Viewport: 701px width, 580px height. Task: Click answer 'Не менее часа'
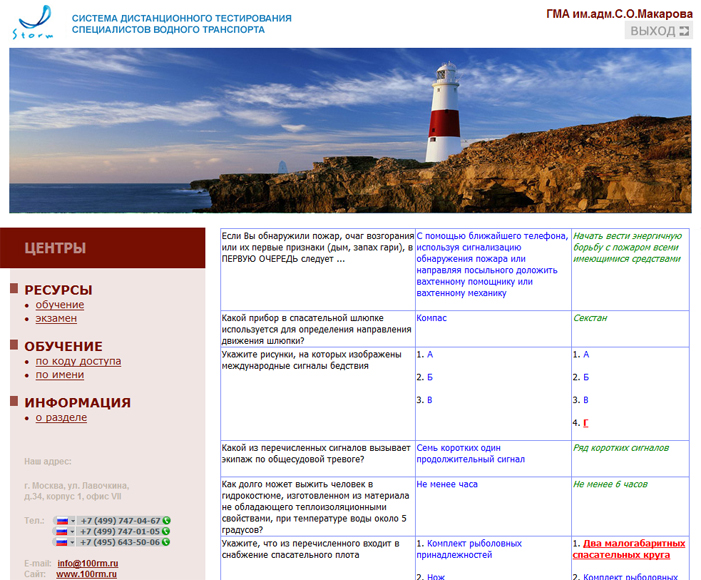447,484
